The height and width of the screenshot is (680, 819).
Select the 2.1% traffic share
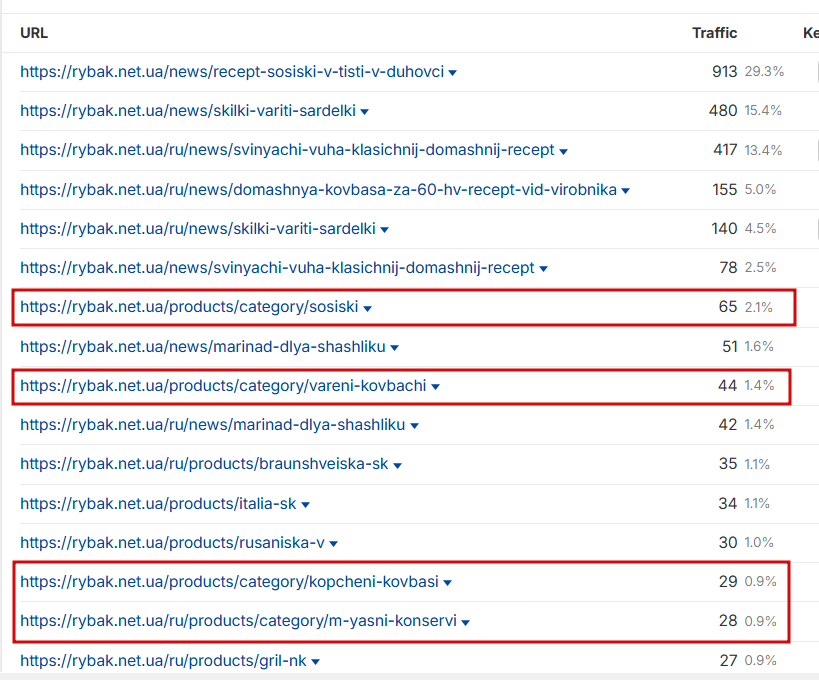click(758, 307)
